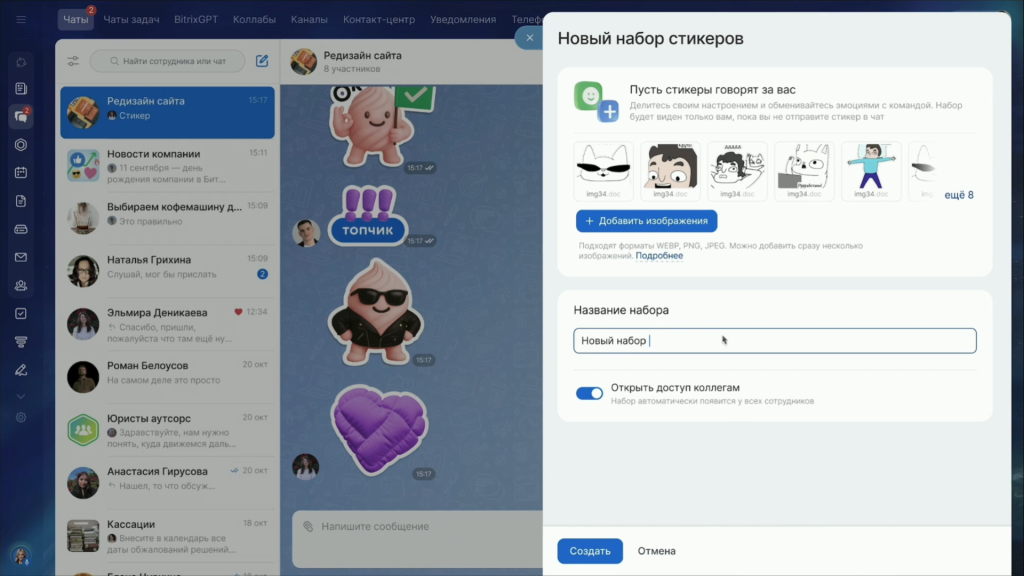This screenshot has height=576, width=1024.
Task: Click the attach paperclip icon in message box
Action: 308,526
